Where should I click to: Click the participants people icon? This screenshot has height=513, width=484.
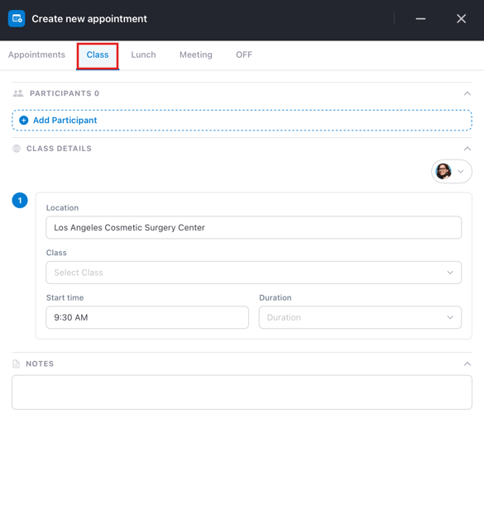(18, 93)
